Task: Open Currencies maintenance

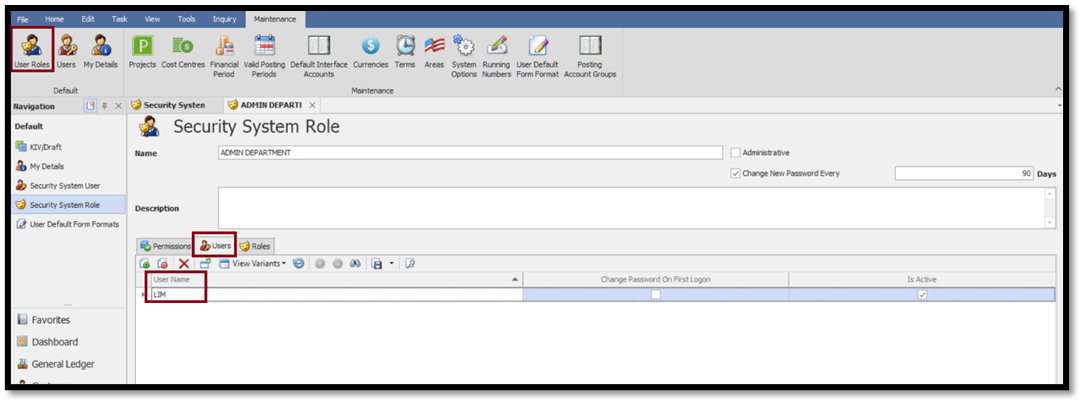Action: (371, 50)
